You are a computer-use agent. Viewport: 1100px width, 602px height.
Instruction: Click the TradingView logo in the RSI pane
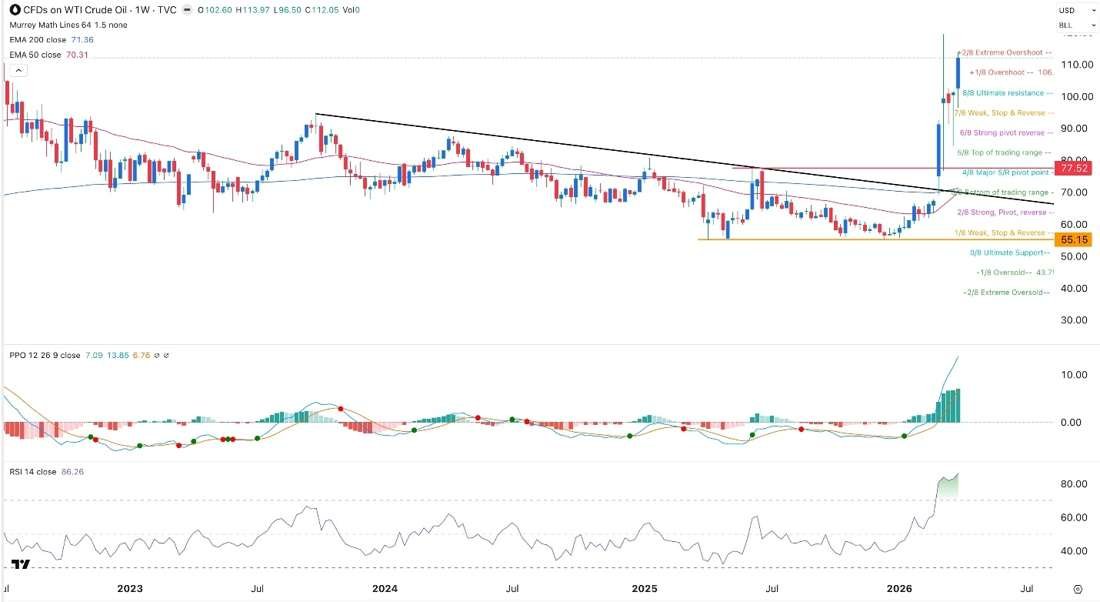(x=21, y=563)
